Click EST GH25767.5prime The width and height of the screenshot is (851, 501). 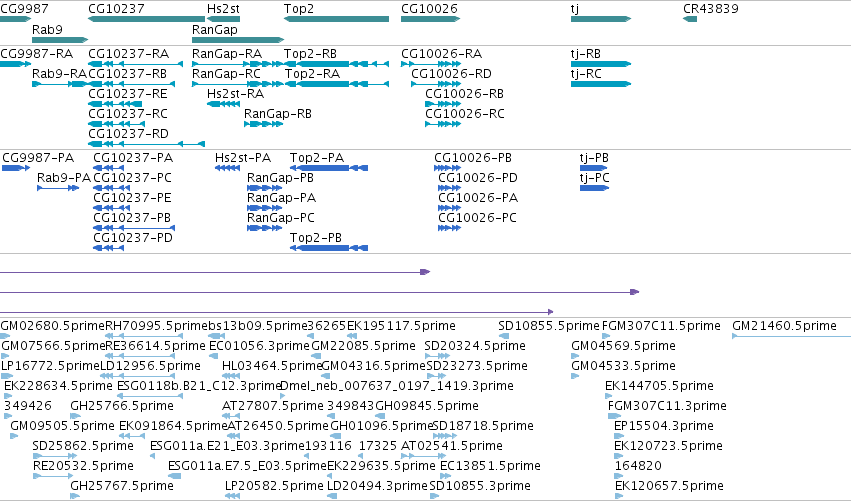pyautogui.click(x=76, y=496)
